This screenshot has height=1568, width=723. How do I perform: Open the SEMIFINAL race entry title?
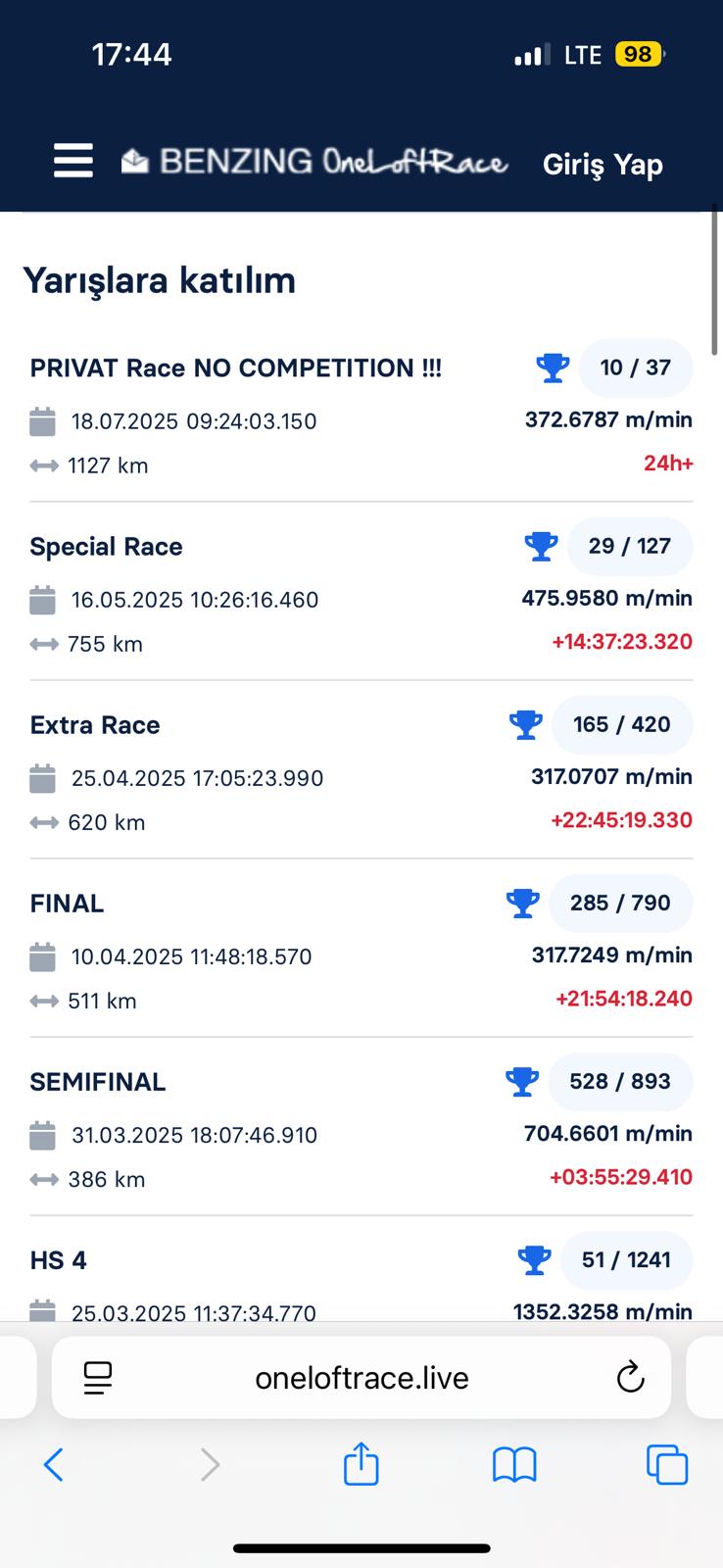pyautogui.click(x=98, y=1082)
